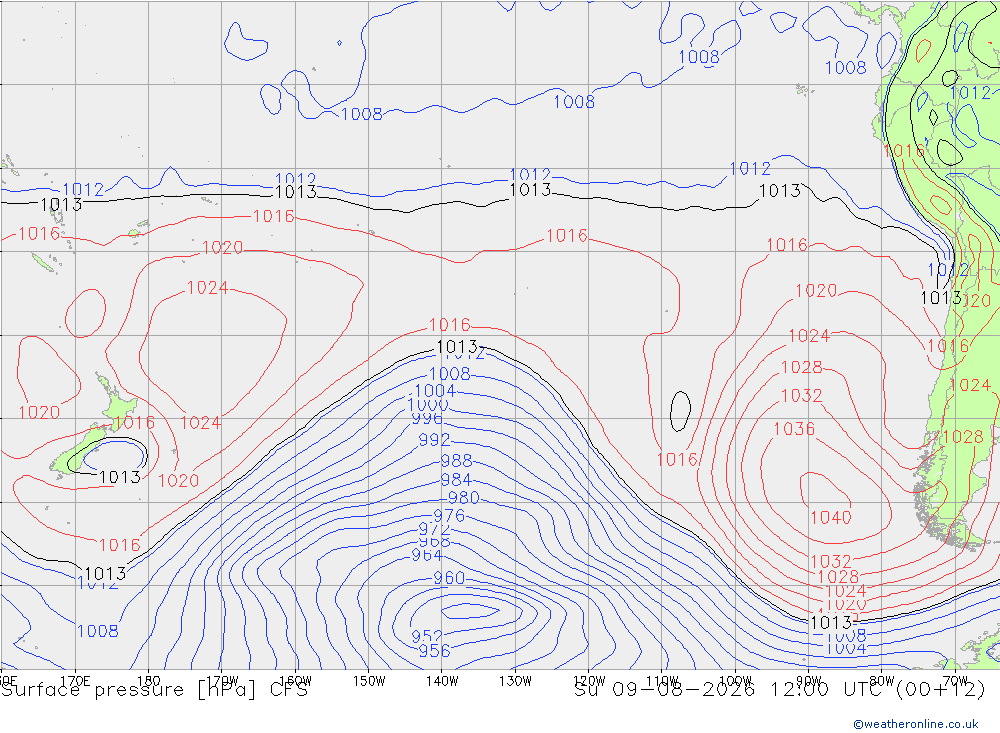Click the 992 isobar label
This screenshot has height=733, width=1000.
coord(434,440)
